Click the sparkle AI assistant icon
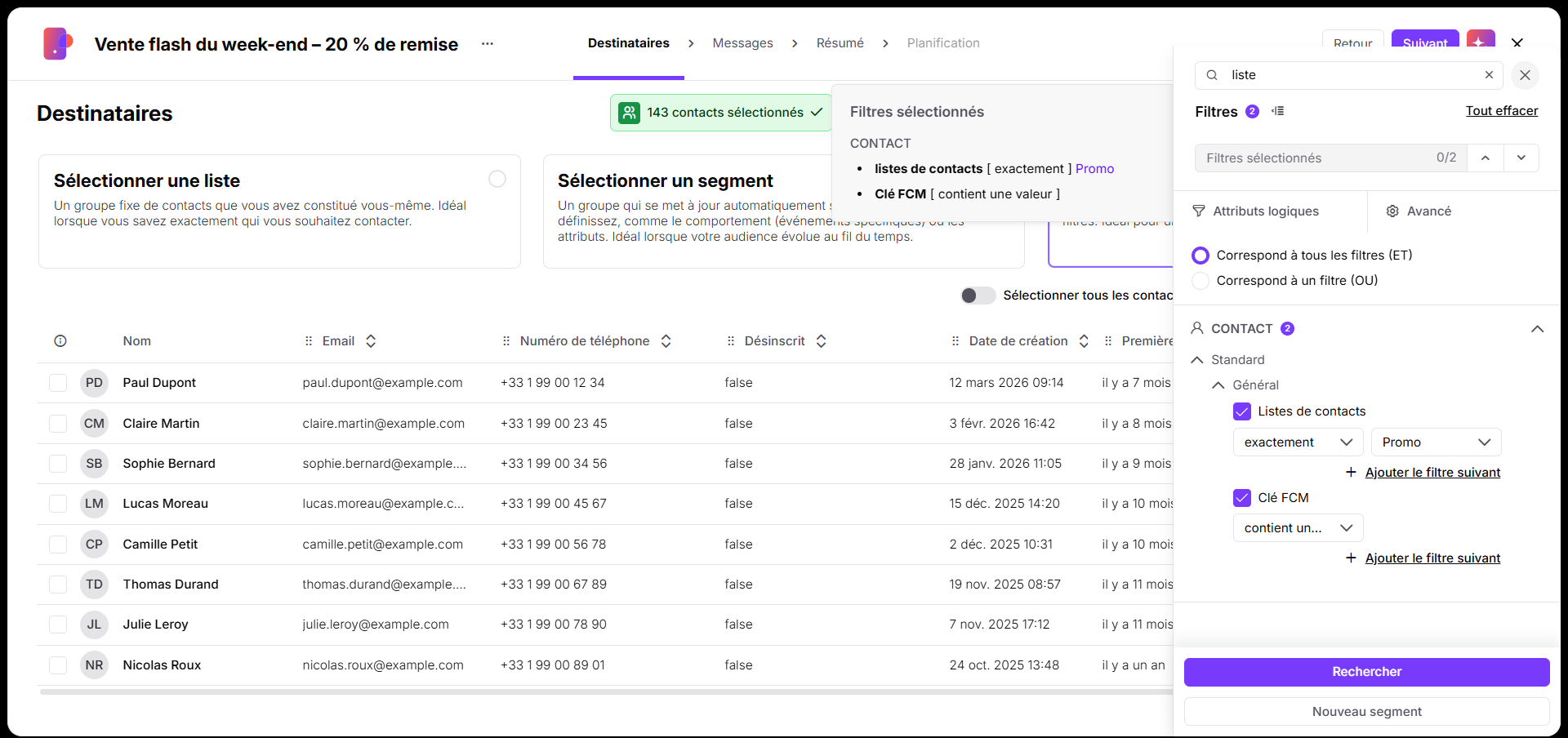 pos(1481,40)
